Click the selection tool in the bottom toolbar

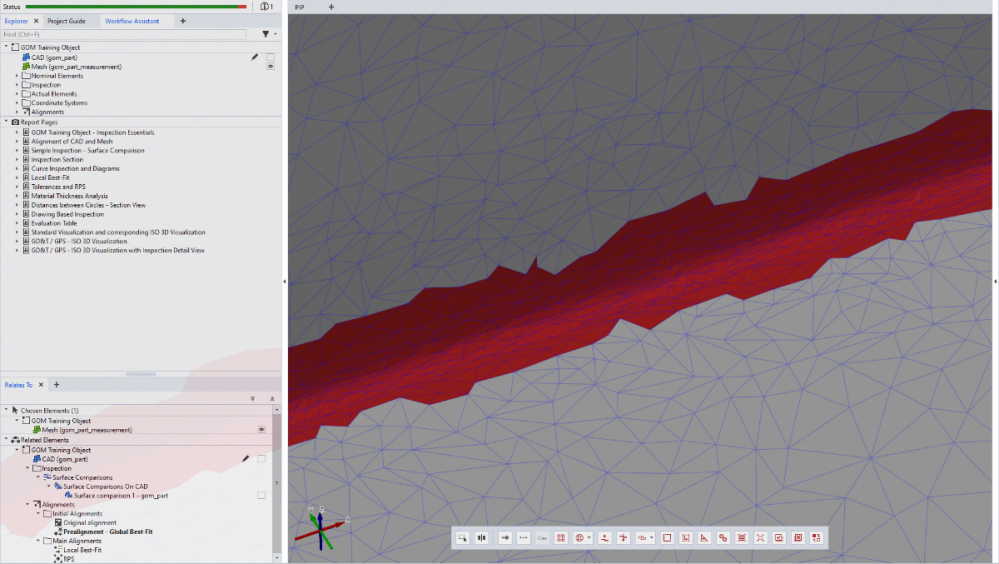click(x=463, y=538)
